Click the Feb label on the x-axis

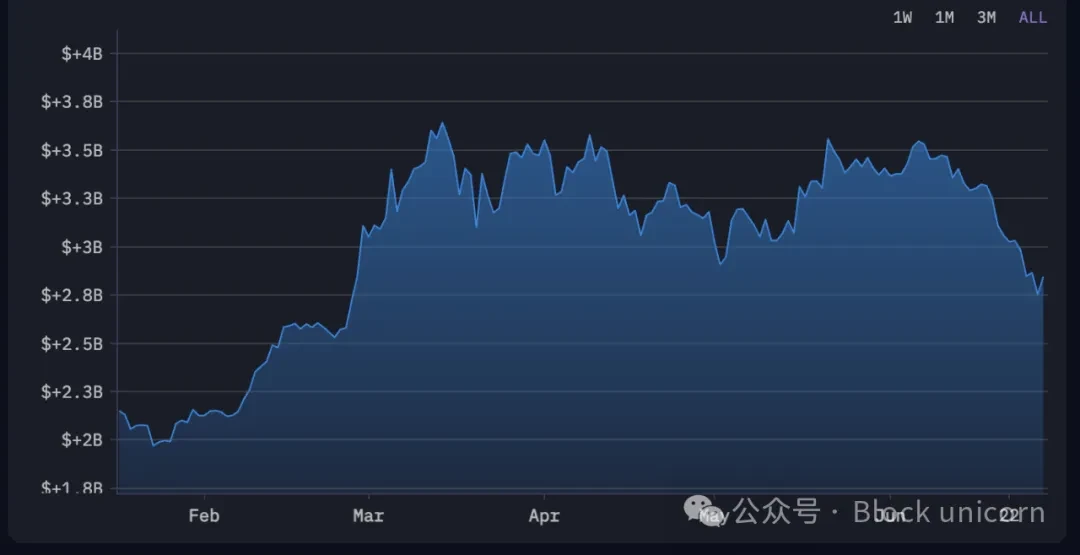pyautogui.click(x=204, y=516)
